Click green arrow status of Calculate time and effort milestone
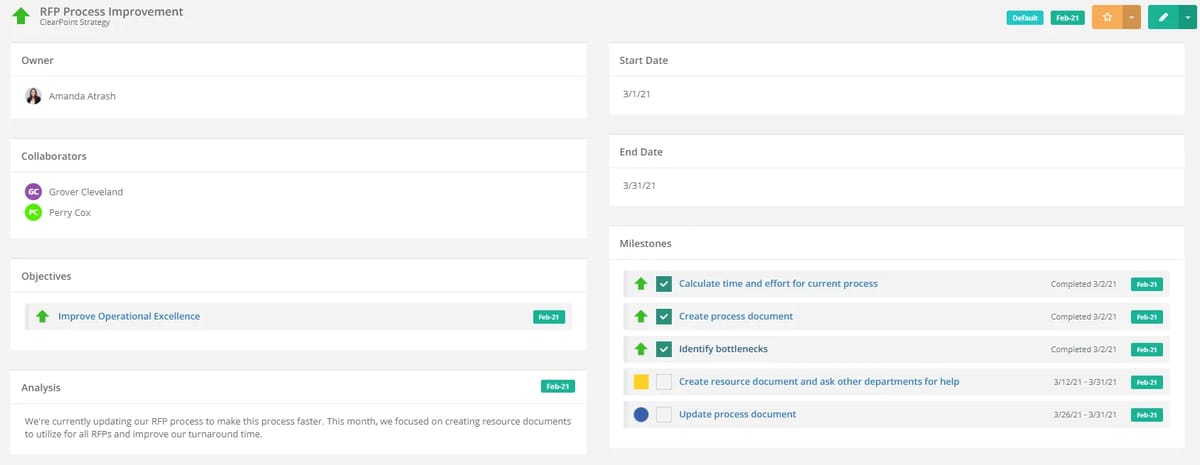Screen dimensions: 1200x465 click(x=641, y=284)
